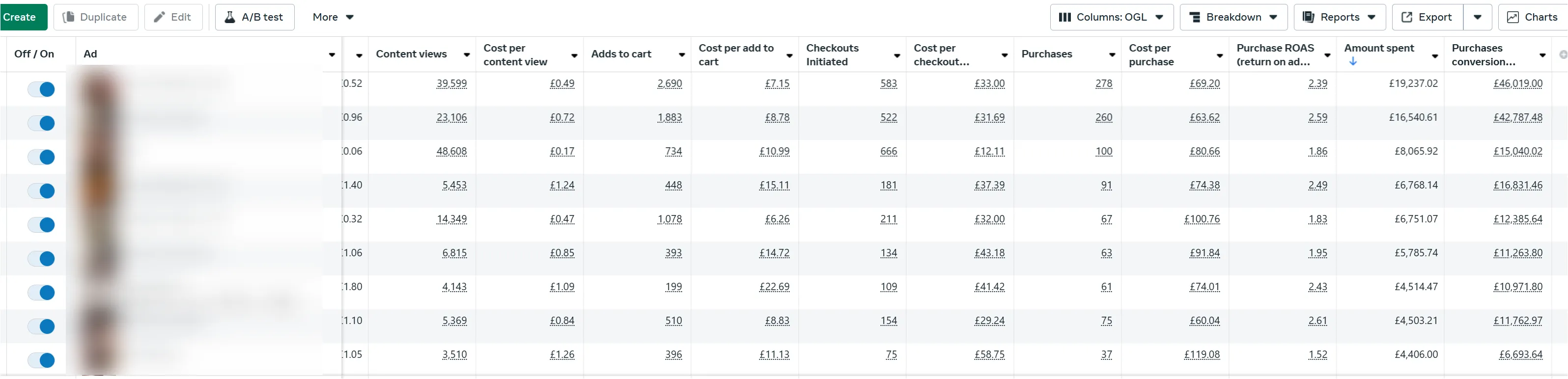
Task: Click the first ad's thumbnail image
Action: click(97, 89)
